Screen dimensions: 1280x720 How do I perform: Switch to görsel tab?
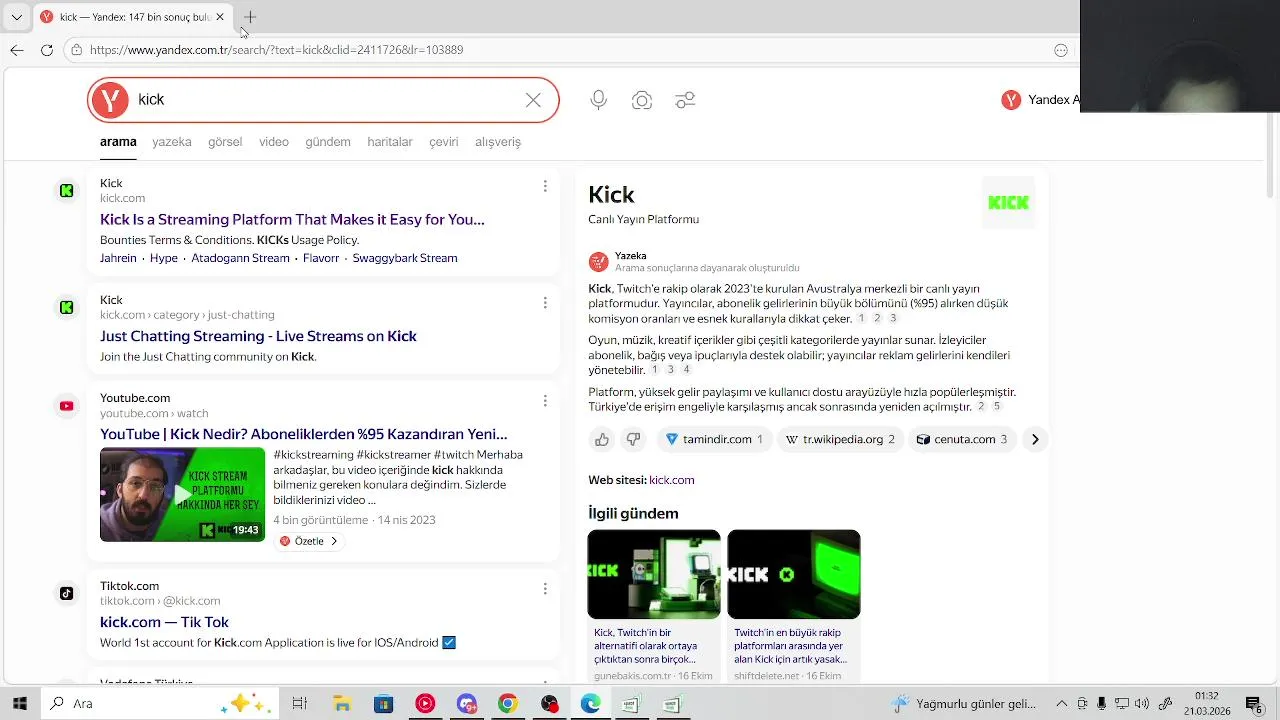[x=225, y=142]
